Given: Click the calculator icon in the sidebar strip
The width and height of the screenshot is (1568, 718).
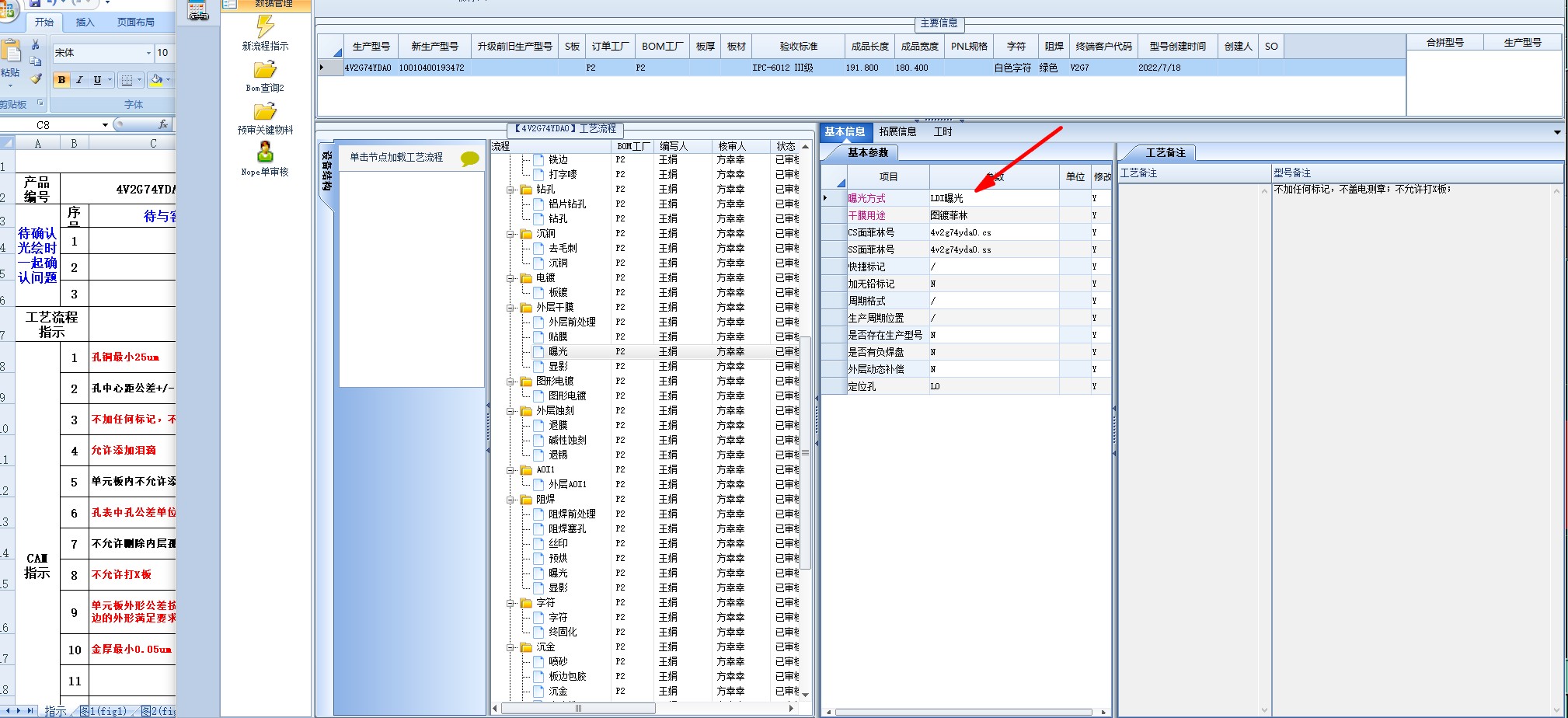Looking at the screenshot, I should coord(198,11).
